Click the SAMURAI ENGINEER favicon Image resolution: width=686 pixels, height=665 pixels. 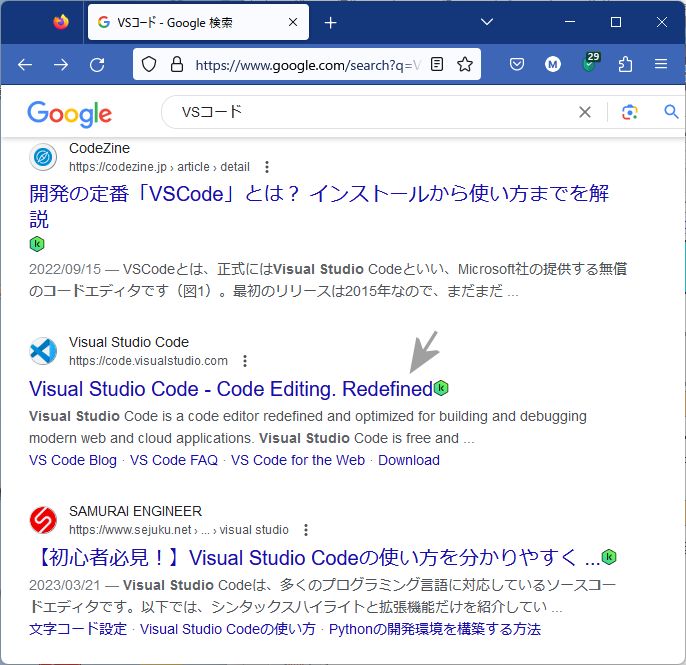(43, 520)
